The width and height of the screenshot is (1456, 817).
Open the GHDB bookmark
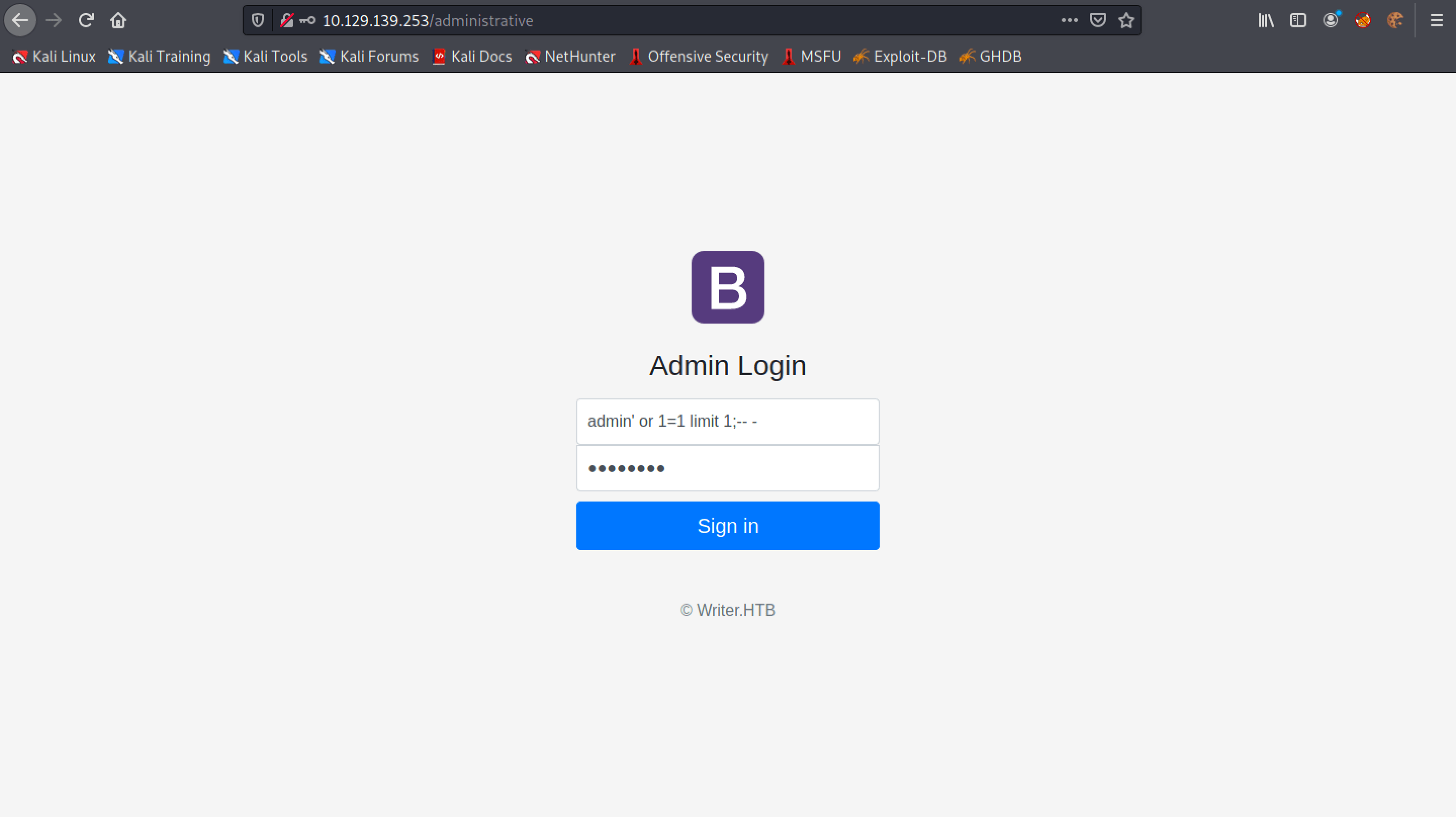point(990,57)
